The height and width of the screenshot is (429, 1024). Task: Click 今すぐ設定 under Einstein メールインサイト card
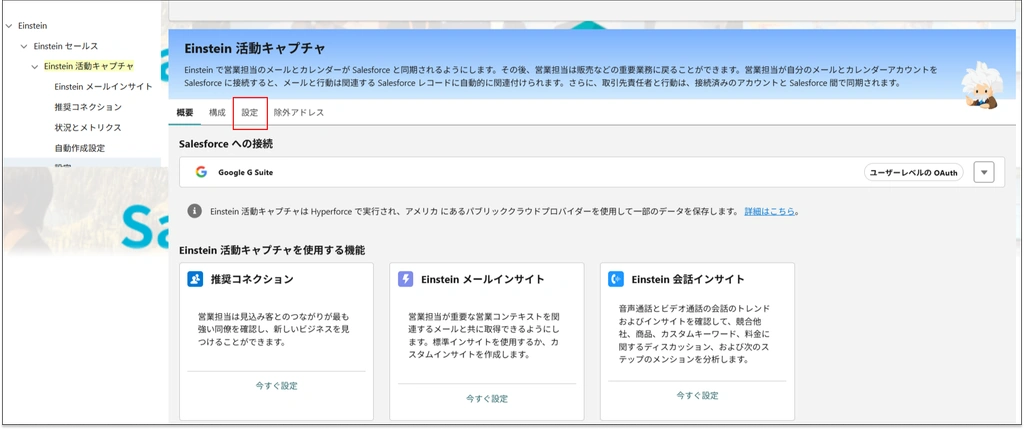pos(486,397)
